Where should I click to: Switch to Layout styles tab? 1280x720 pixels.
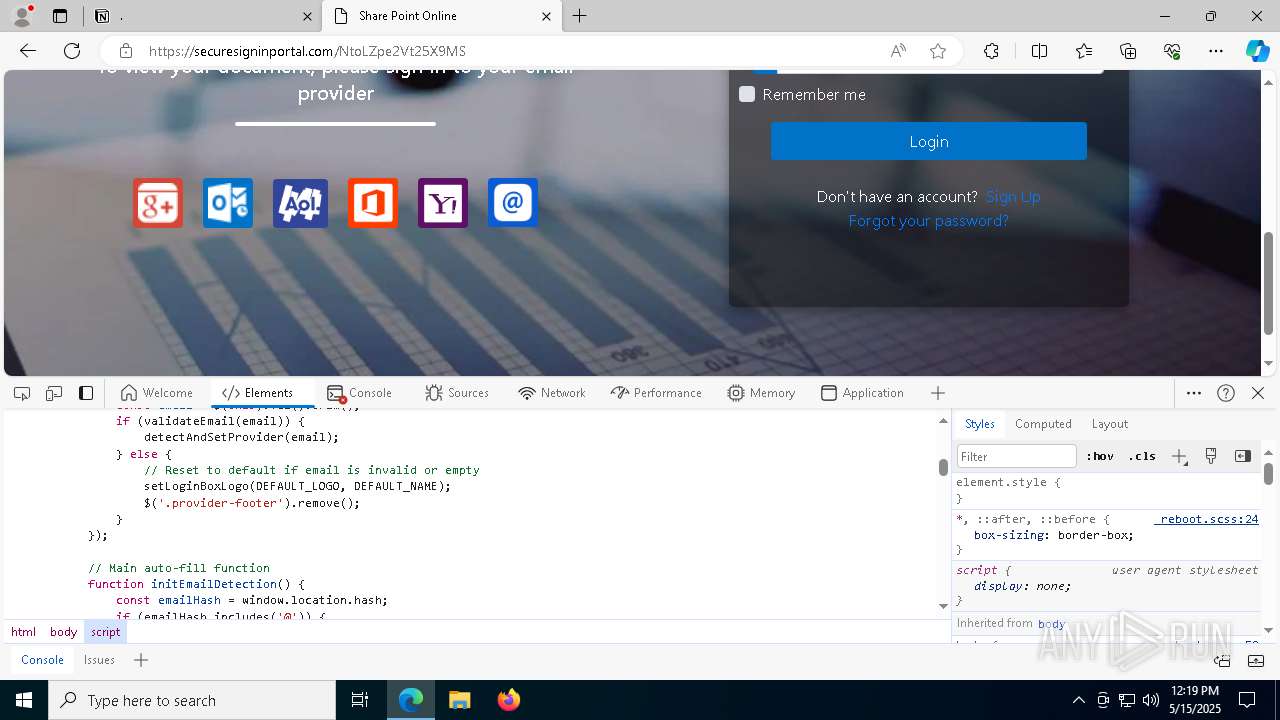1110,424
